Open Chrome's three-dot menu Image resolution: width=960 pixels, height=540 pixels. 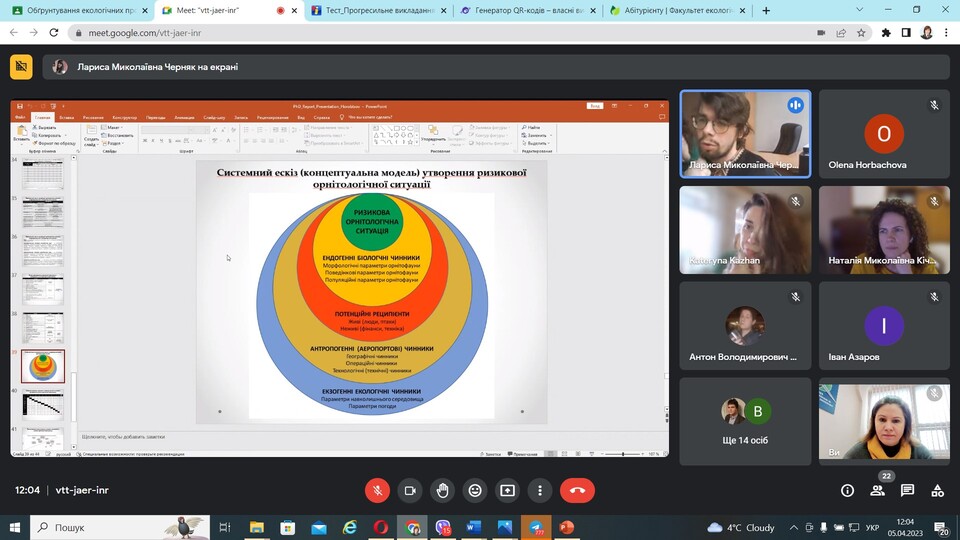(946, 32)
